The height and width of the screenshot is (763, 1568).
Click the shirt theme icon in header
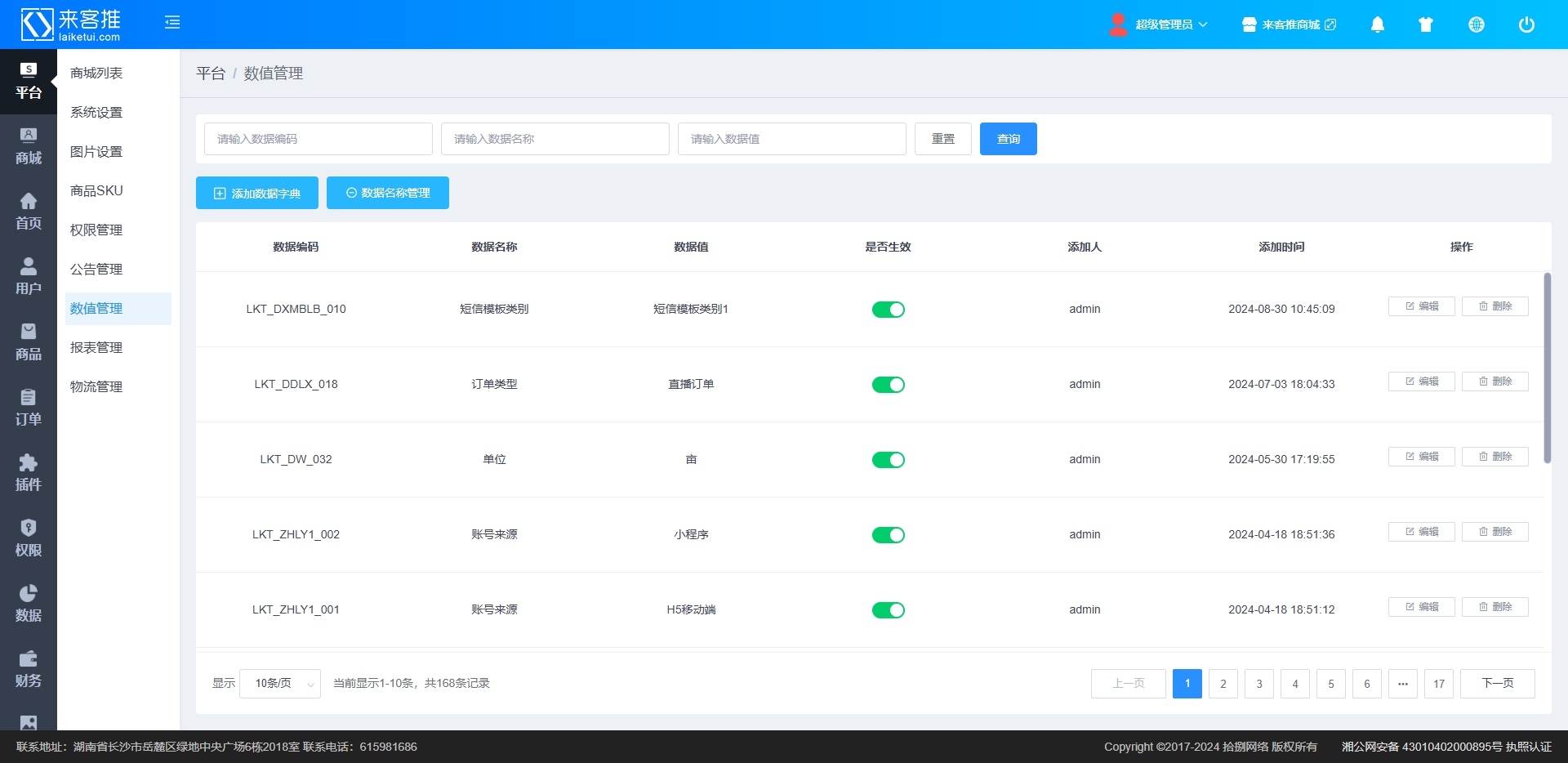click(x=1426, y=25)
